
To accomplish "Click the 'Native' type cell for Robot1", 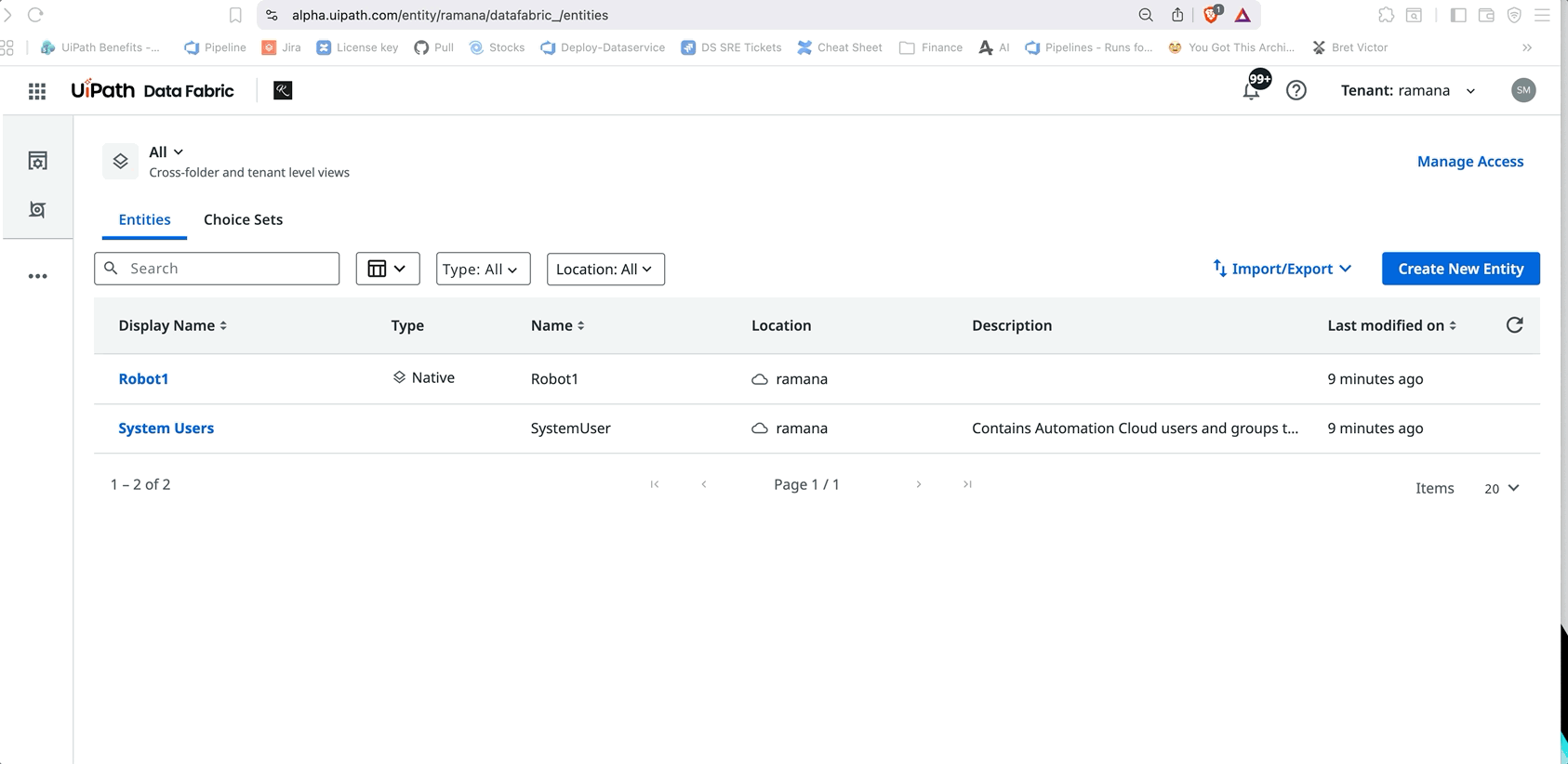I will pyautogui.click(x=423, y=377).
